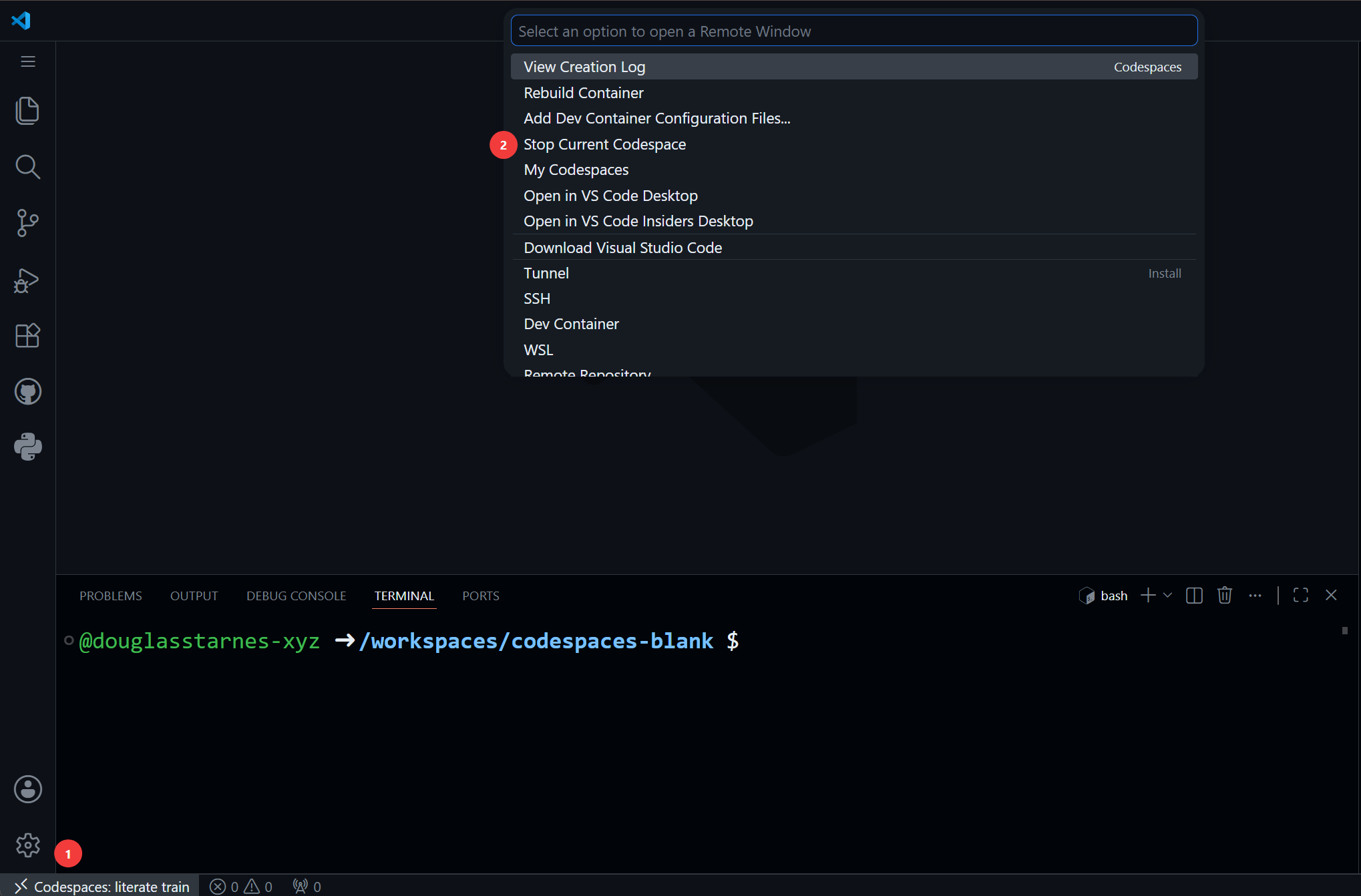This screenshot has height=896, width=1361.
Task: Split the terminal
Action: [x=1194, y=595]
